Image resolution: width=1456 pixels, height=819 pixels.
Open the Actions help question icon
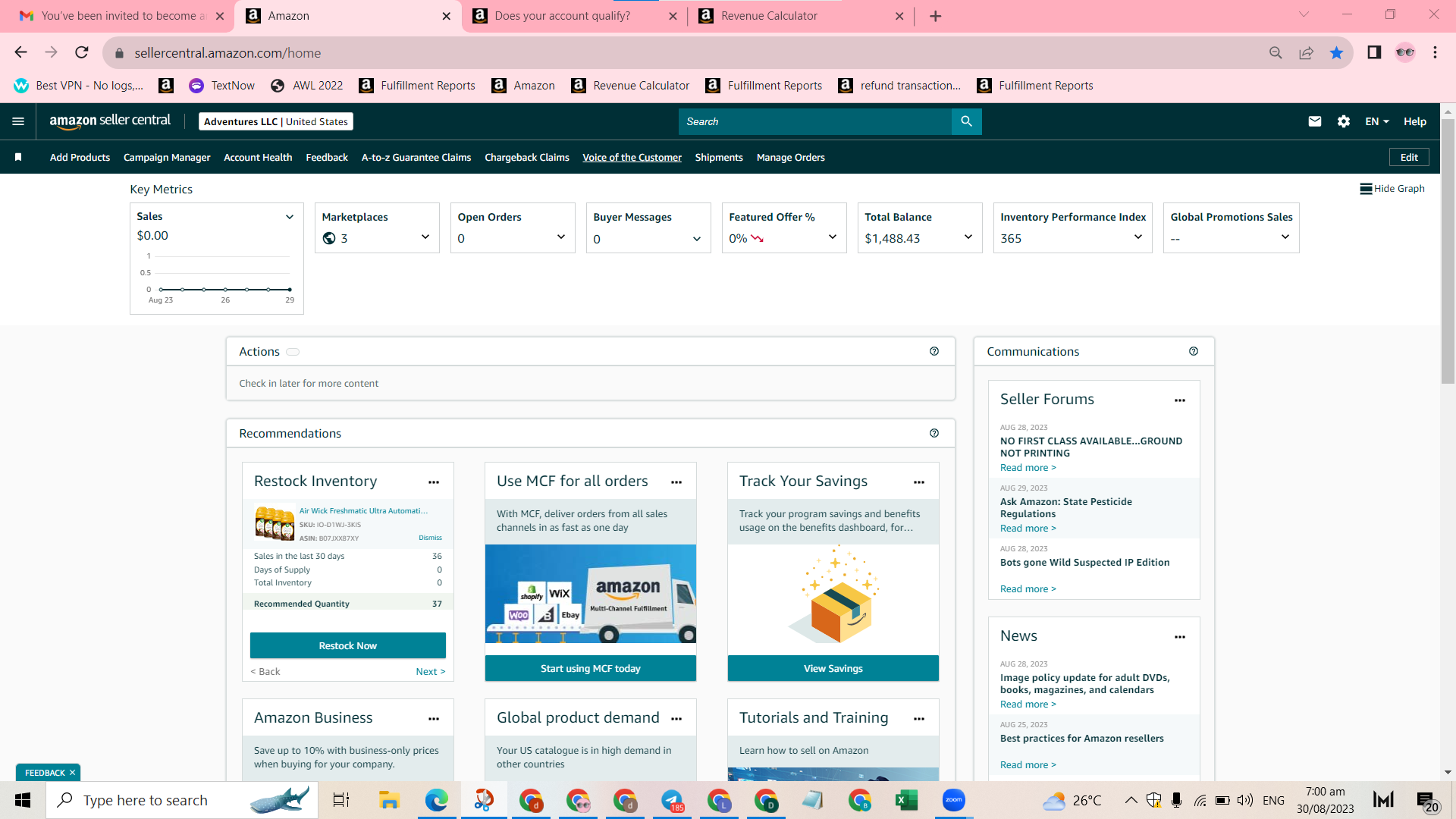[934, 351]
